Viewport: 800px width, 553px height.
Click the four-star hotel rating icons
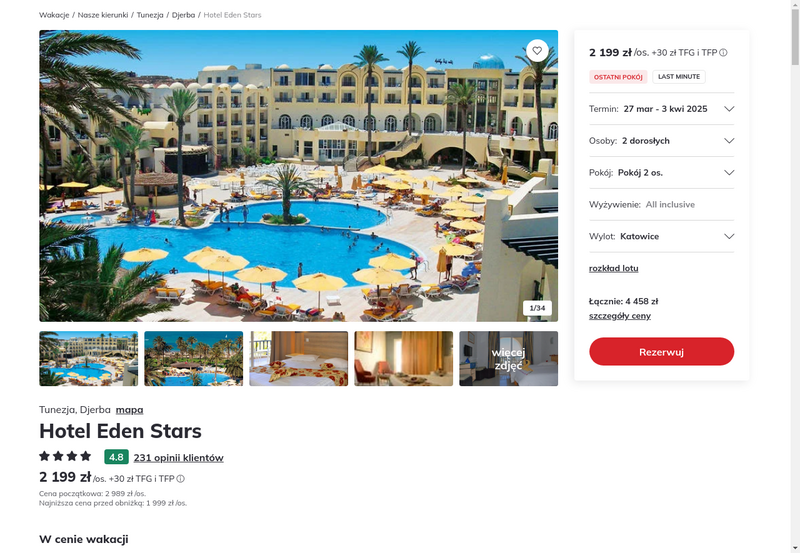coord(65,456)
